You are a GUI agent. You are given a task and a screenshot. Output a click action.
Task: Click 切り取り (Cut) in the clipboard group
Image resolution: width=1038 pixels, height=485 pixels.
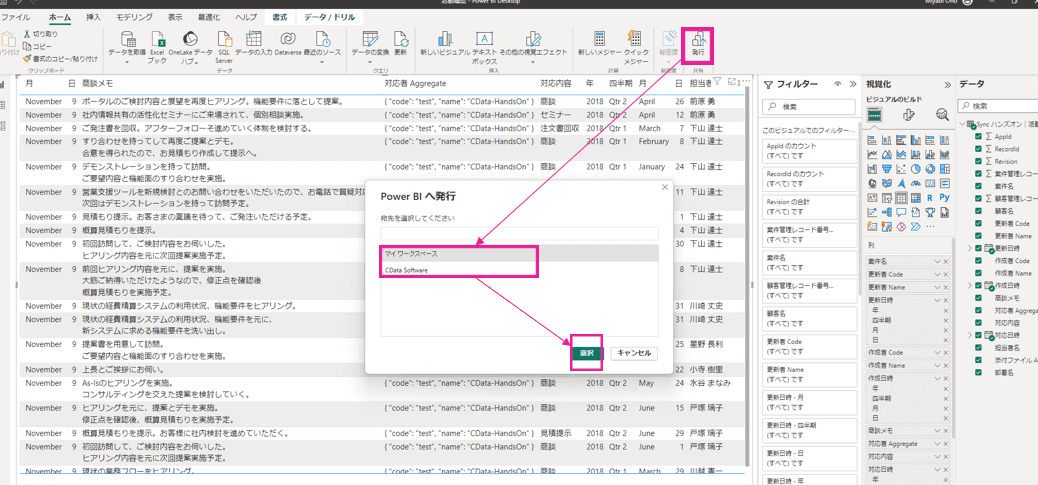40,34
